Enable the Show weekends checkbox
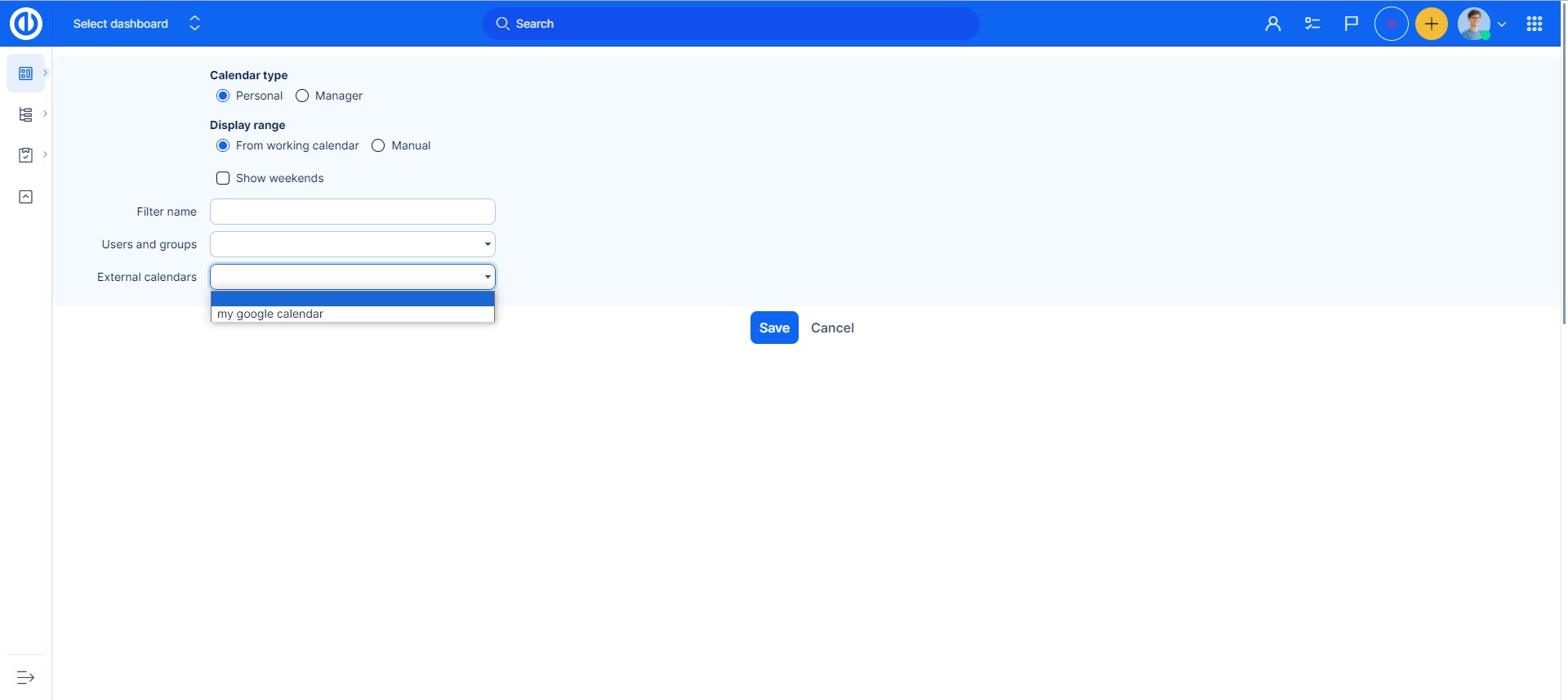 [223, 178]
